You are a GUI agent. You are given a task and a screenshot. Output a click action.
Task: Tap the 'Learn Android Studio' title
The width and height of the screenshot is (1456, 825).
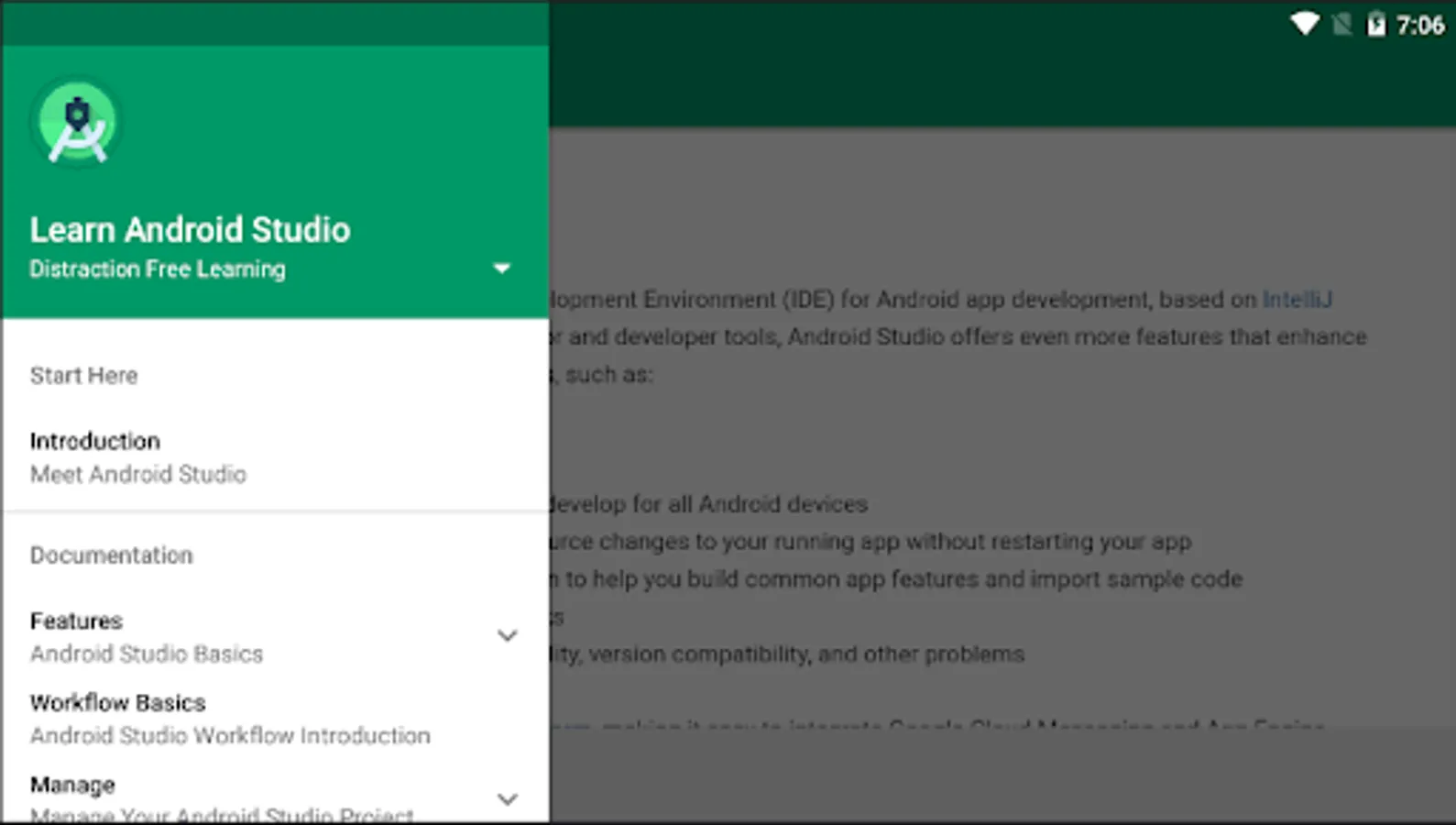click(190, 229)
